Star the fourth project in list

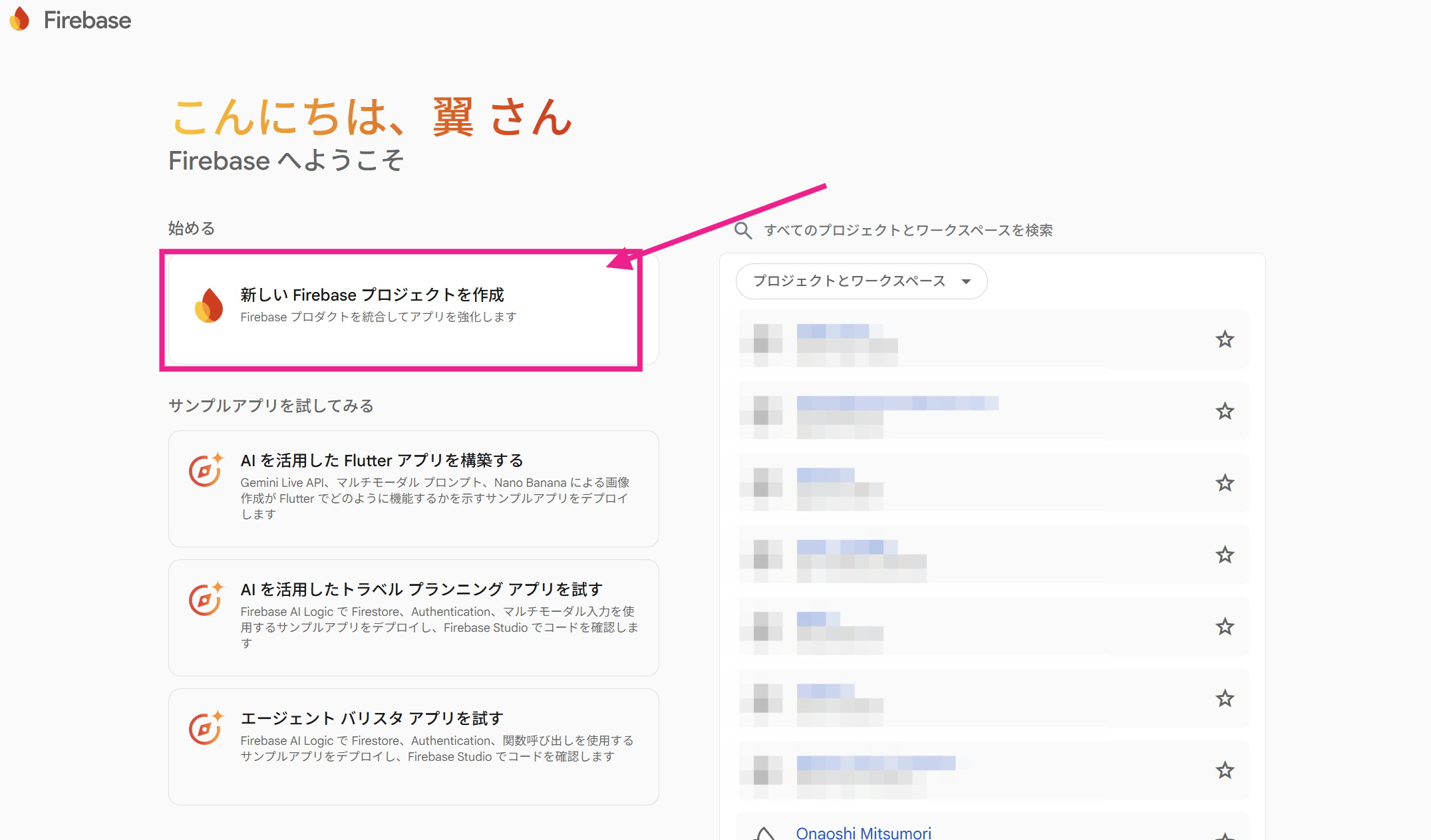pos(1225,555)
